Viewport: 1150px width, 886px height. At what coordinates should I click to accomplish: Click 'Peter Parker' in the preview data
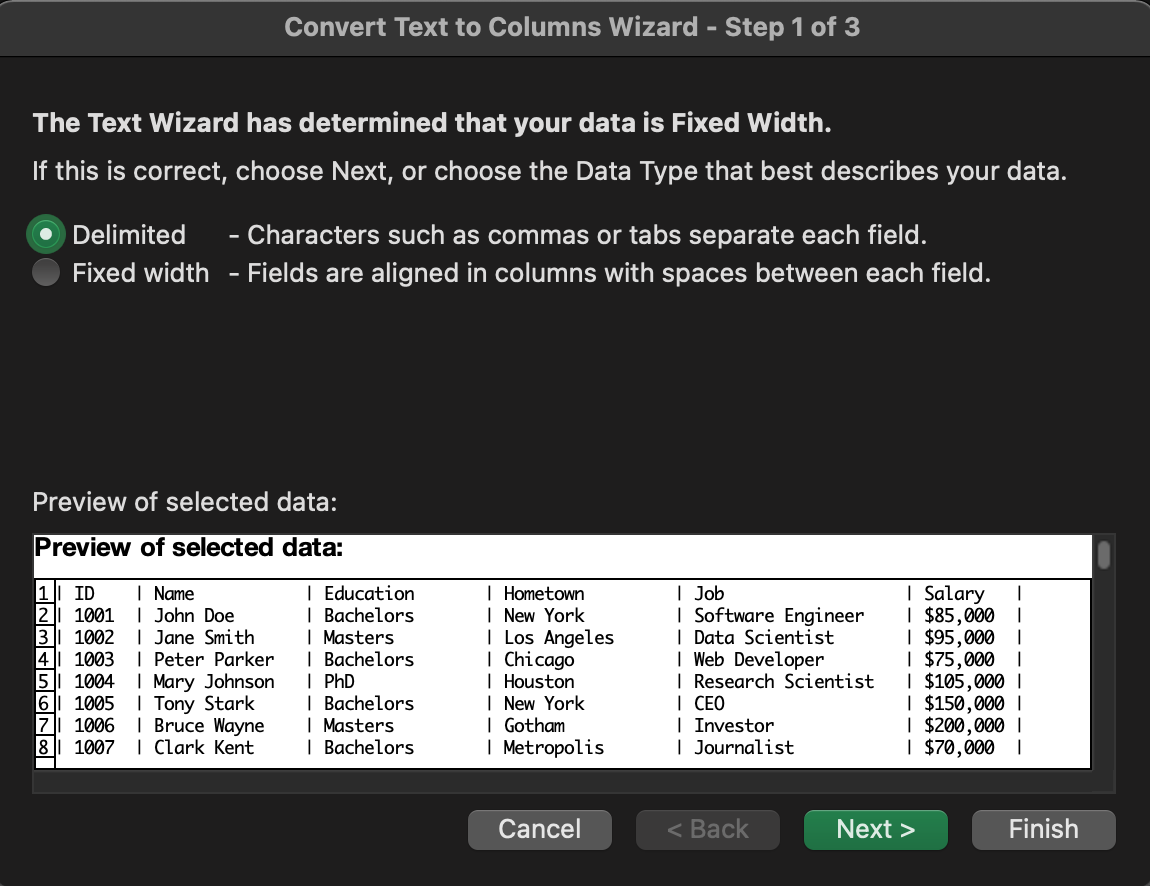[x=213, y=659]
